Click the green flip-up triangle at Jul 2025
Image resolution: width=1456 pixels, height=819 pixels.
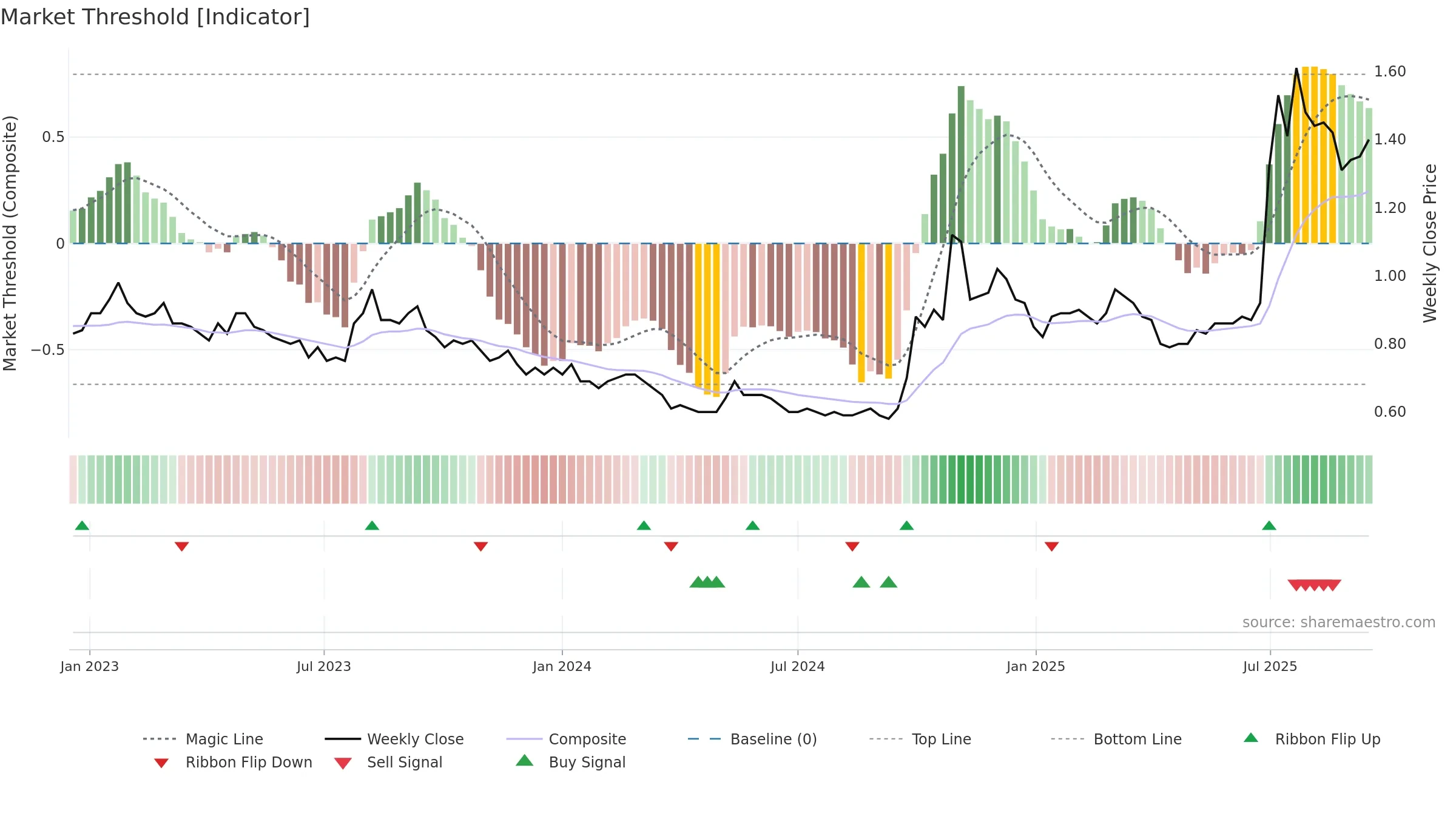(x=1269, y=525)
